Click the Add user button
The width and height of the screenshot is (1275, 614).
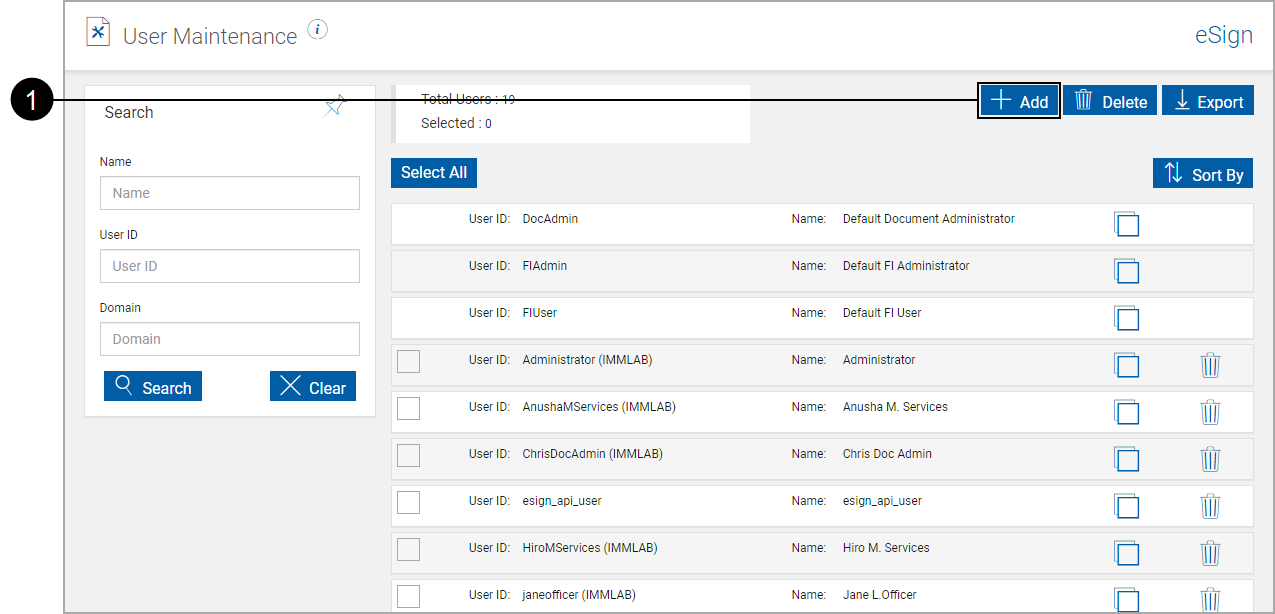click(1019, 101)
